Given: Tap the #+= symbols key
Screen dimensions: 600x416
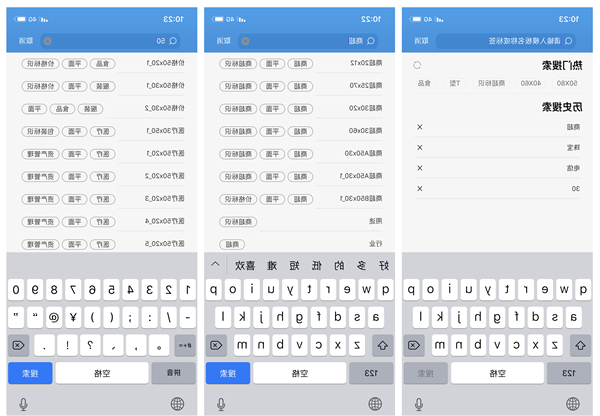Looking at the screenshot, I should point(185,345).
